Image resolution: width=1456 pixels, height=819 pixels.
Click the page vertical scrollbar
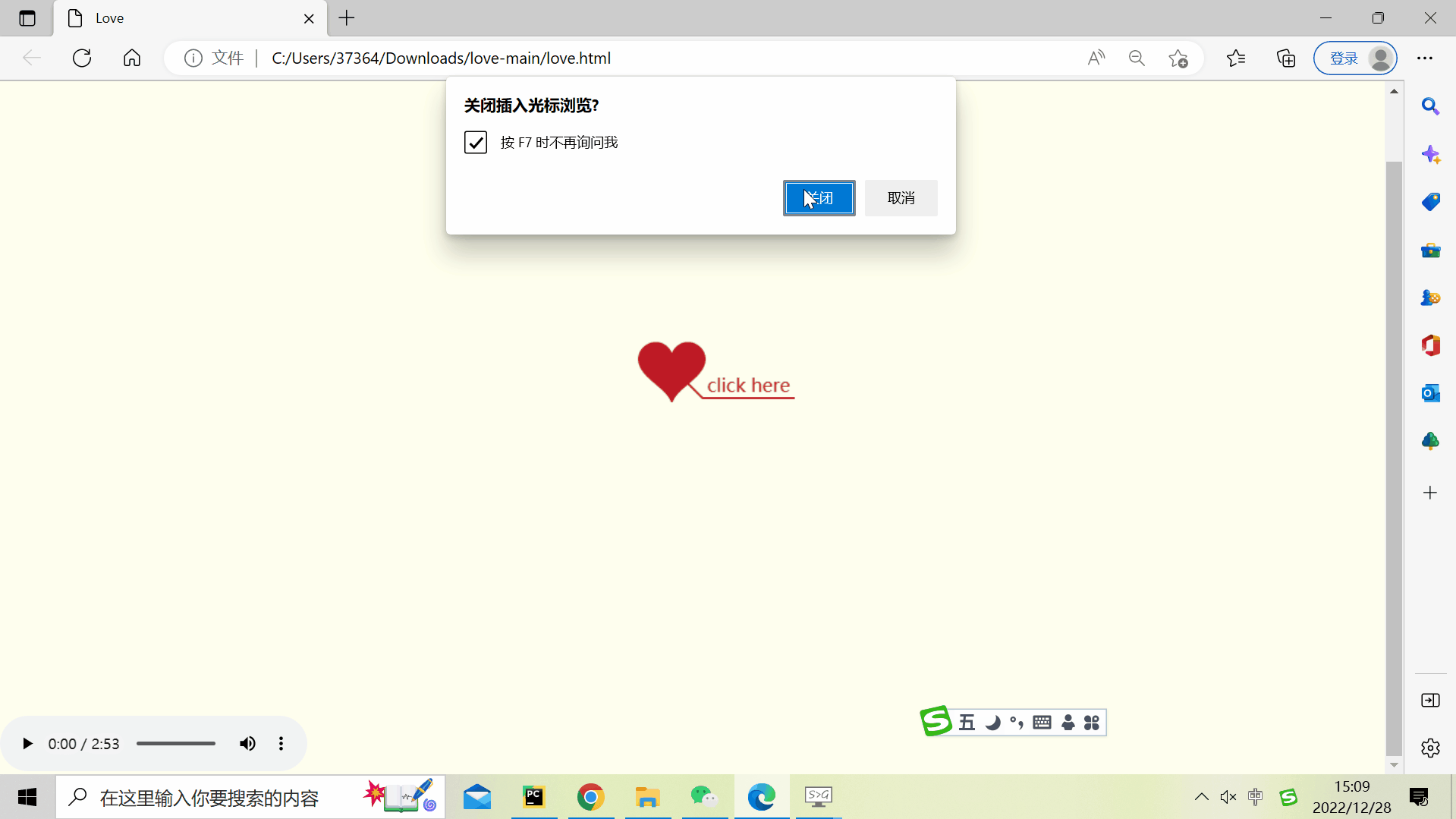pyautogui.click(x=1394, y=459)
